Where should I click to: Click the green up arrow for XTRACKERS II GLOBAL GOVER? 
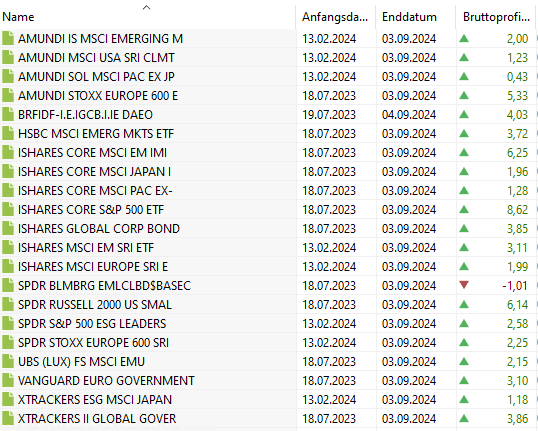pyautogui.click(x=464, y=418)
